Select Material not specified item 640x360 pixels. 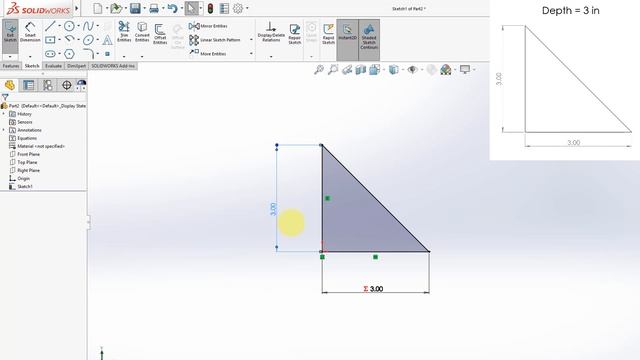(x=37, y=146)
